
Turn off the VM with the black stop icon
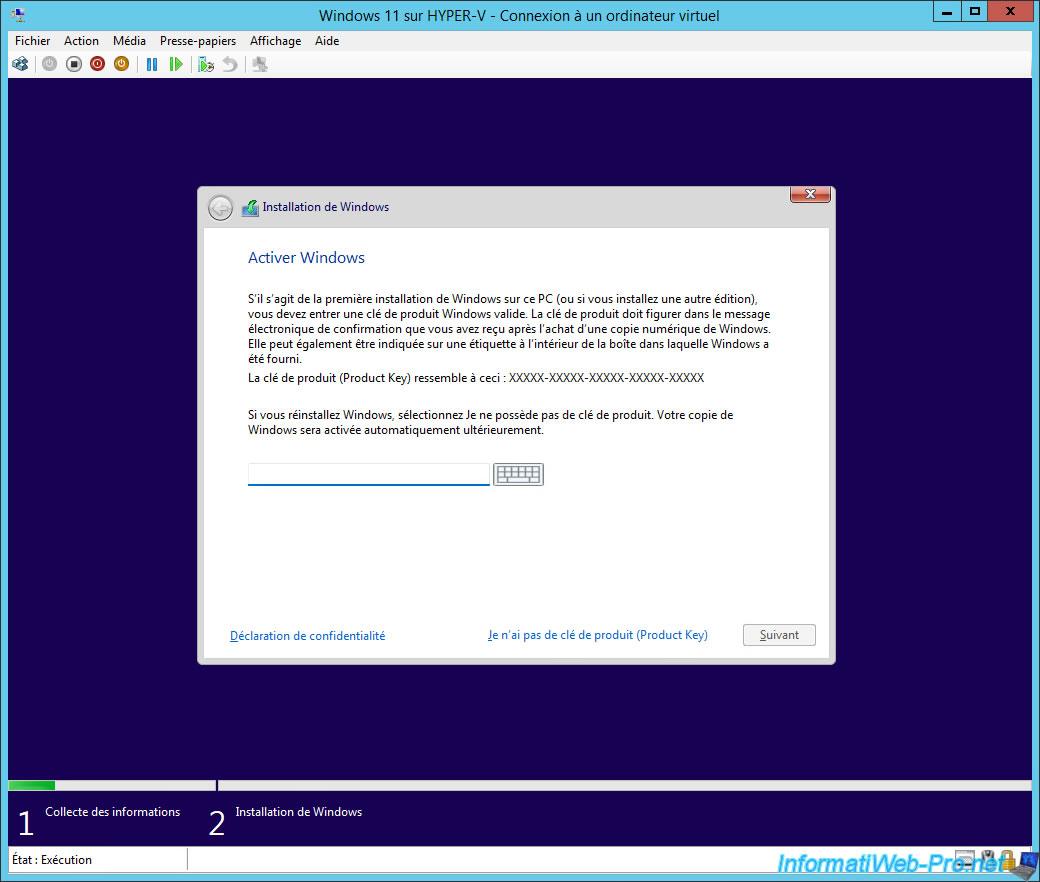74,64
